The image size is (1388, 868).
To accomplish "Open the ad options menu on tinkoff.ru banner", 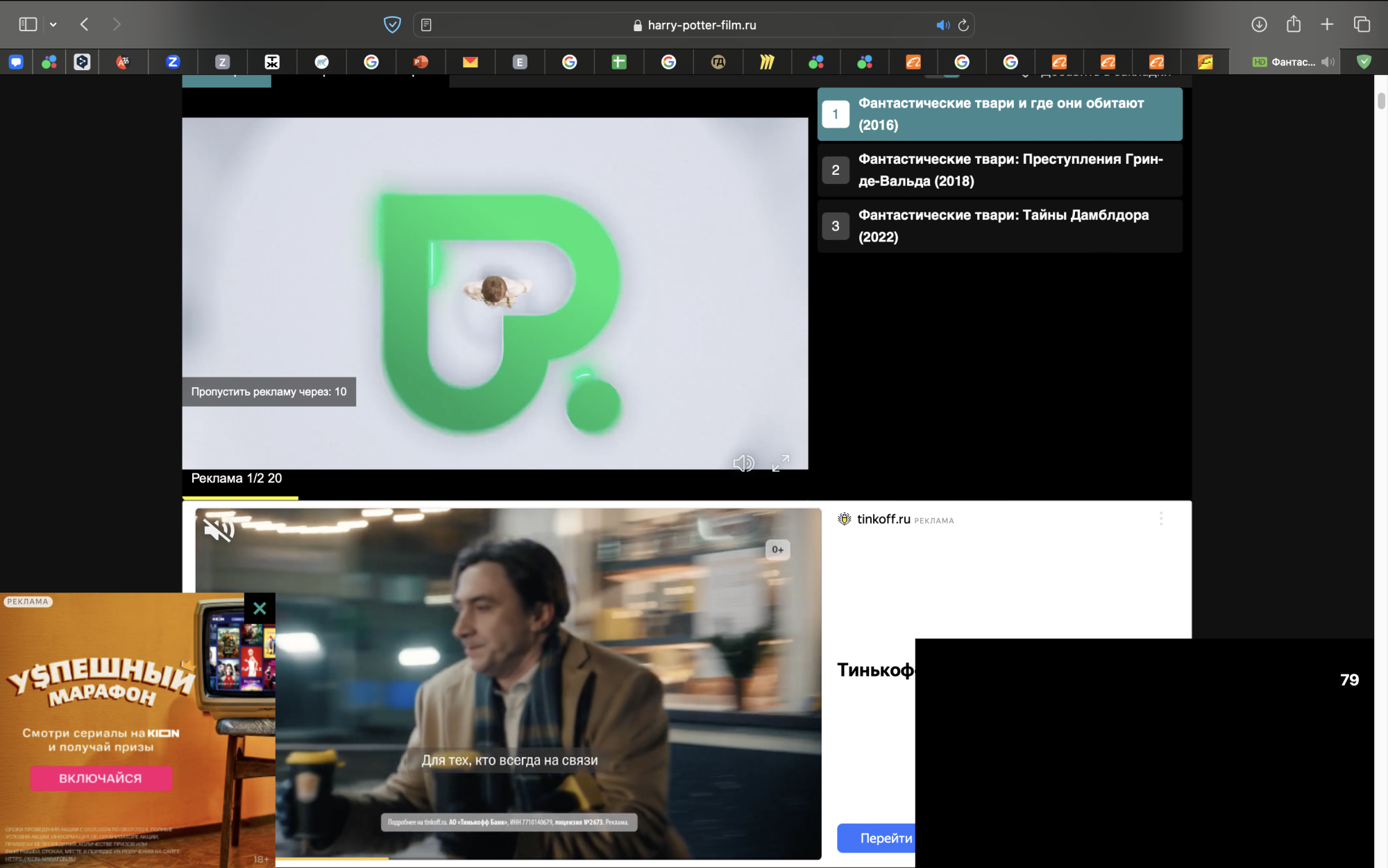I will click(x=1160, y=518).
